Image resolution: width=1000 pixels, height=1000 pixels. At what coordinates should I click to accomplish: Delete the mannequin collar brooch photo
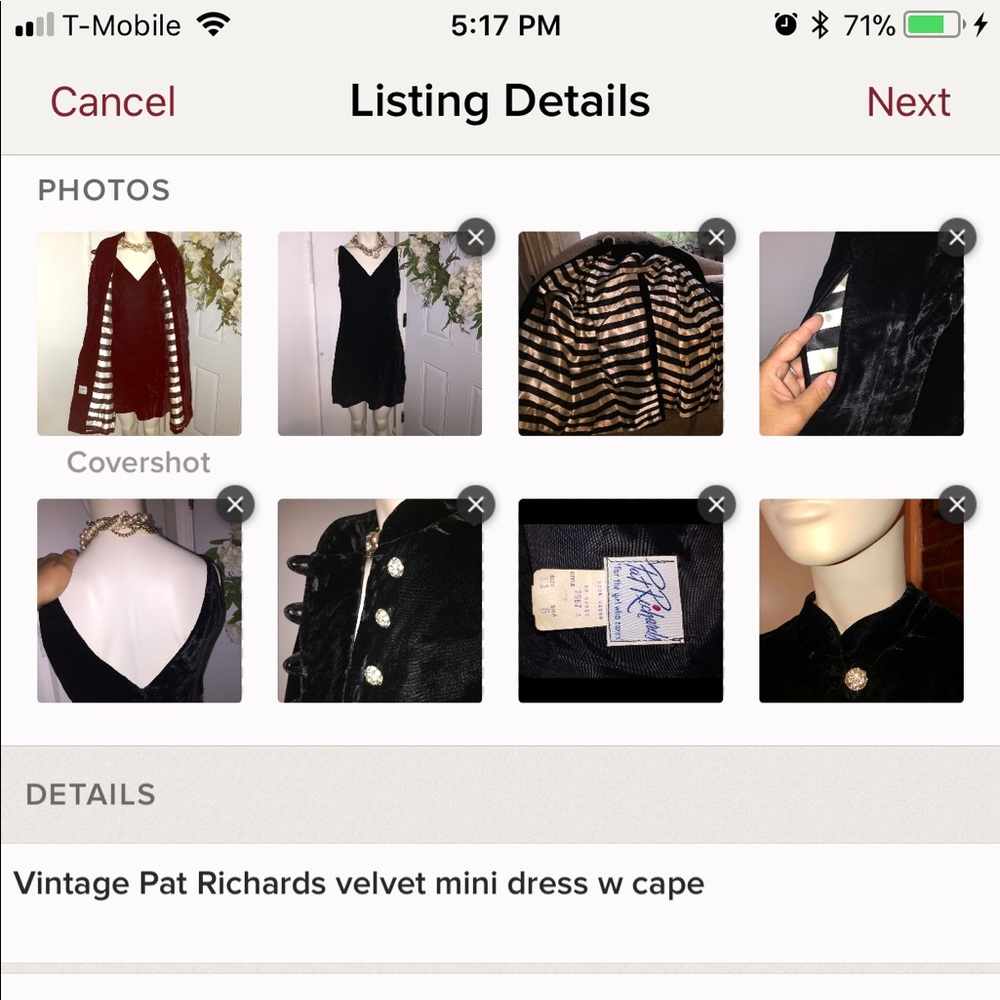click(957, 505)
